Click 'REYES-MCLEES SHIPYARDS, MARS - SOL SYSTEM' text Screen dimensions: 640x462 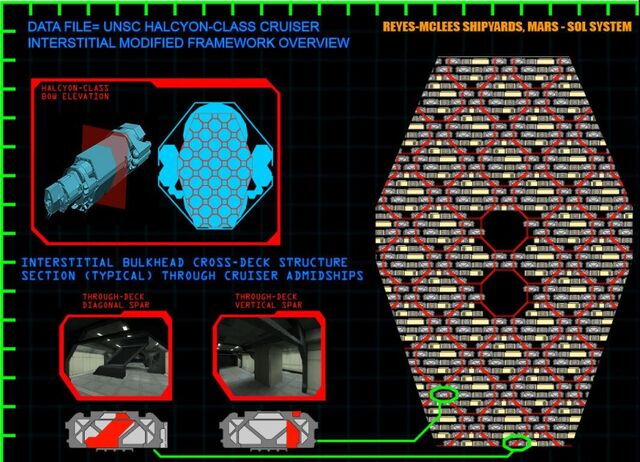pos(507,27)
